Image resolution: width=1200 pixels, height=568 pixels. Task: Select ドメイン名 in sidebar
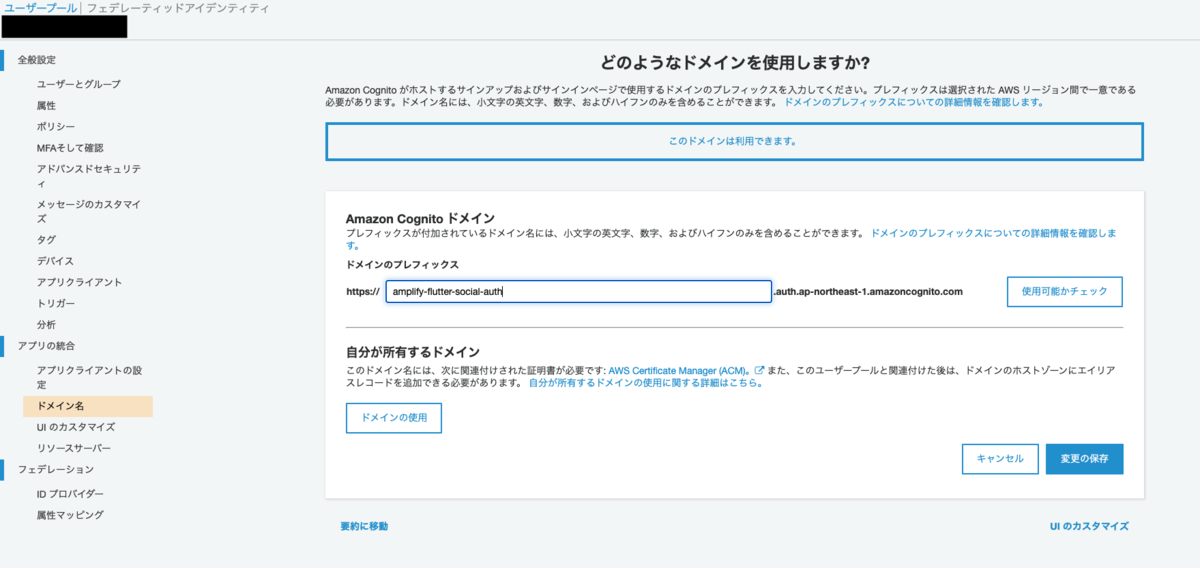tap(88, 406)
